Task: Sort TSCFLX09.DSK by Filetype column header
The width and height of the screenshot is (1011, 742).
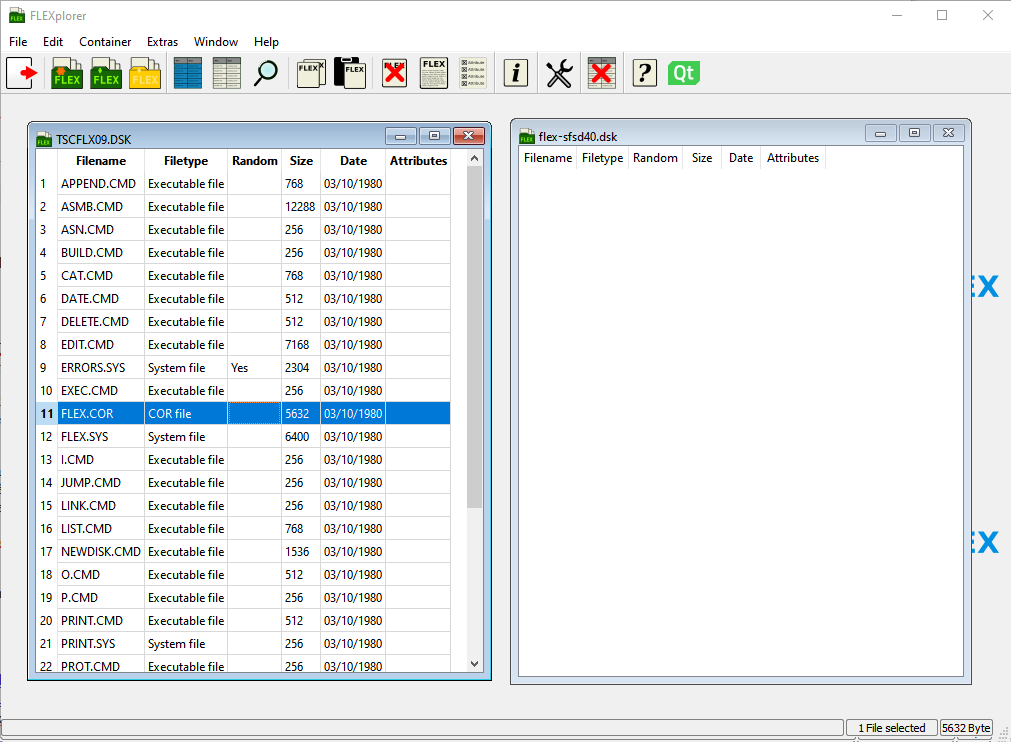Action: click(x=186, y=161)
